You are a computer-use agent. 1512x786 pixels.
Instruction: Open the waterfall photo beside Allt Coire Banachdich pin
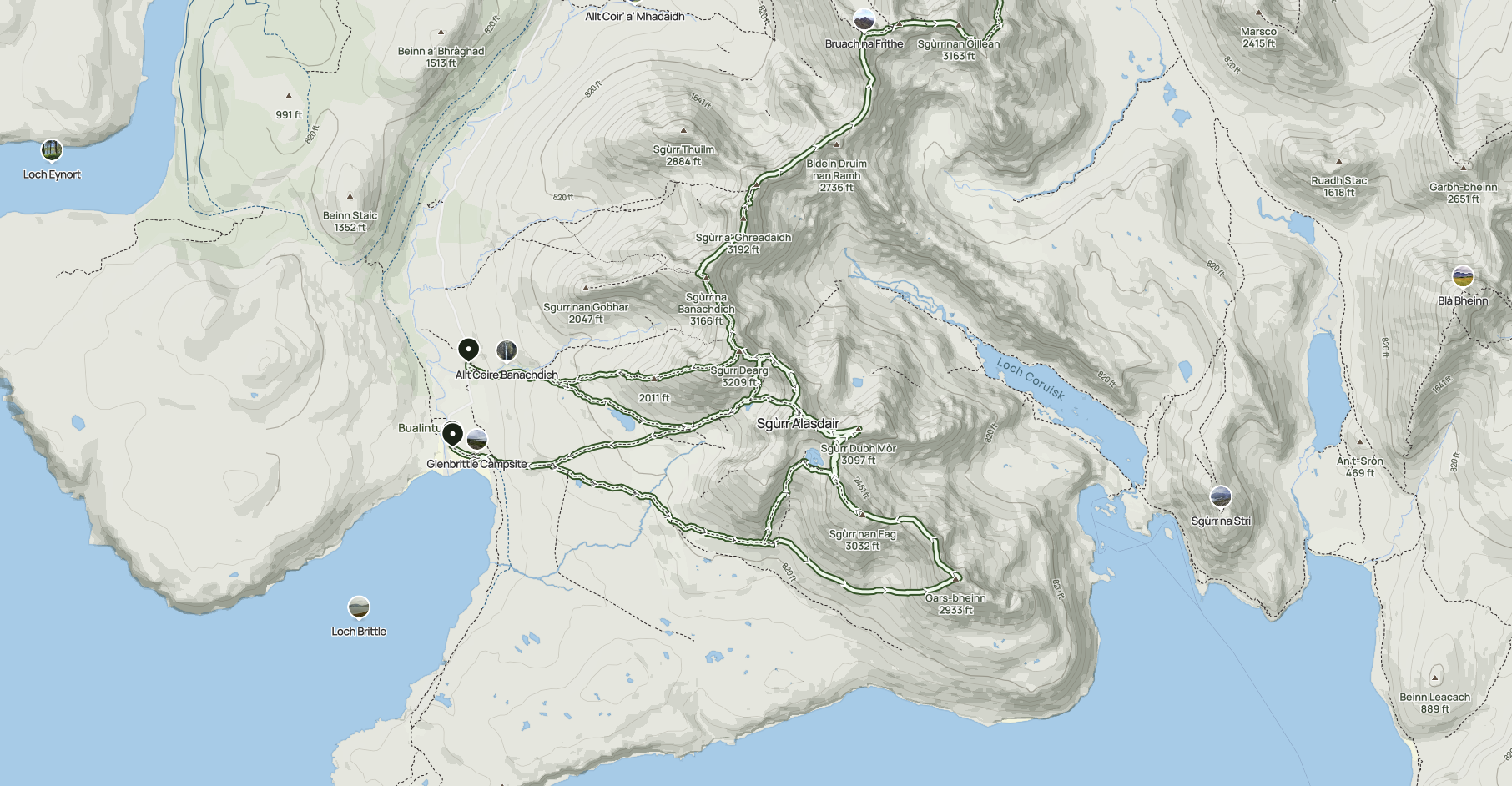tap(507, 350)
